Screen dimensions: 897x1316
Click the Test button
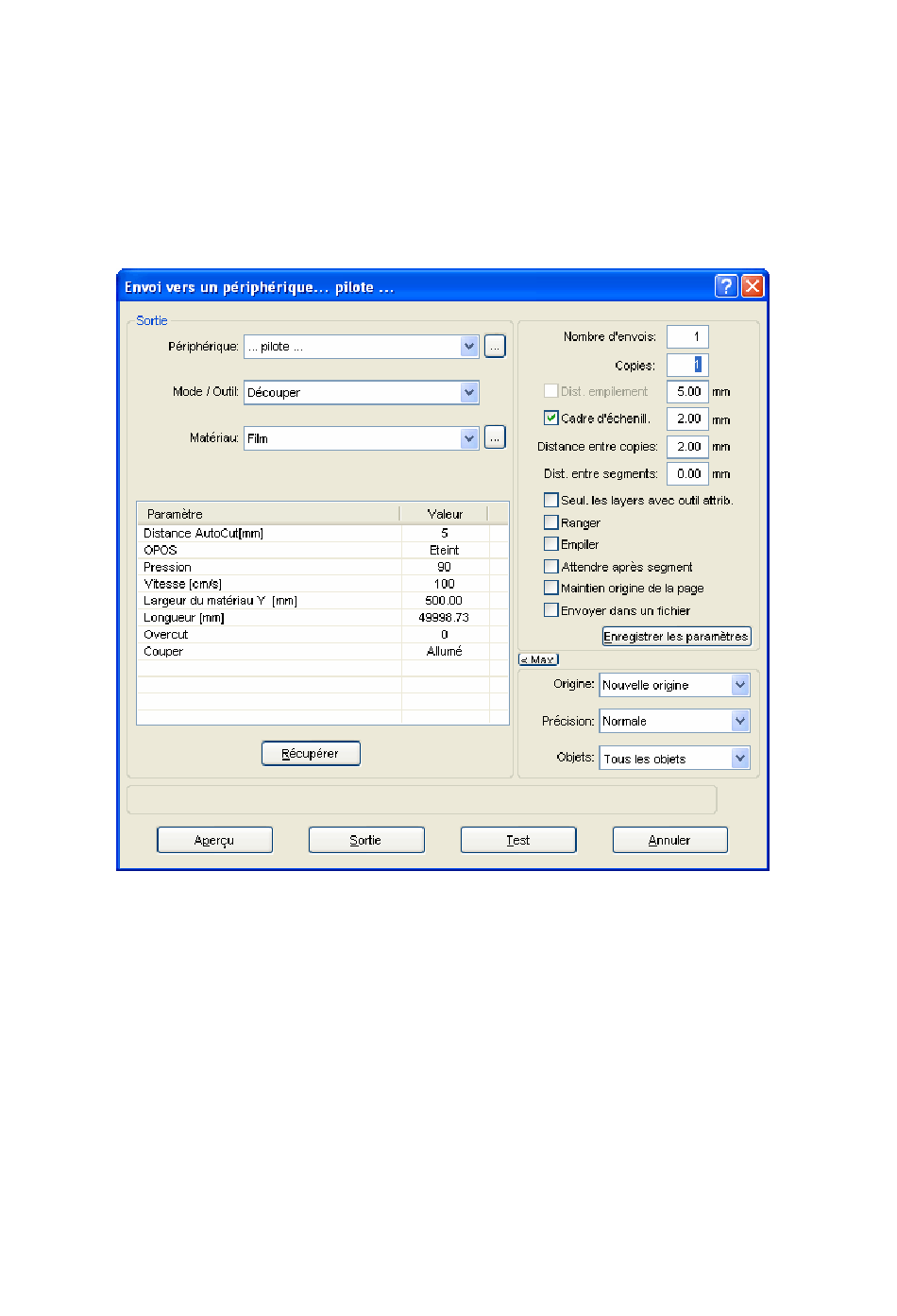[x=518, y=840]
